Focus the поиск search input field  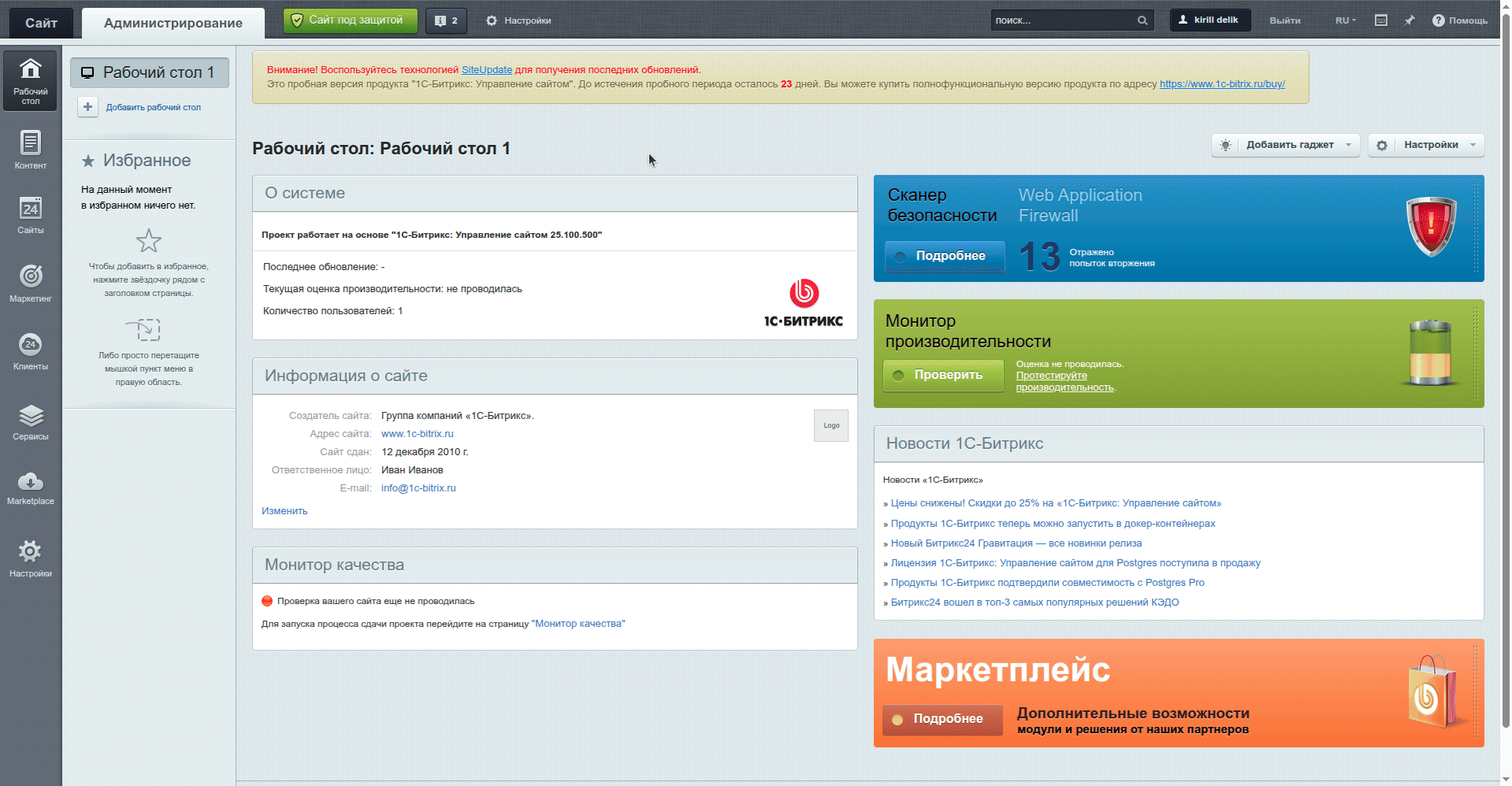[1063, 20]
